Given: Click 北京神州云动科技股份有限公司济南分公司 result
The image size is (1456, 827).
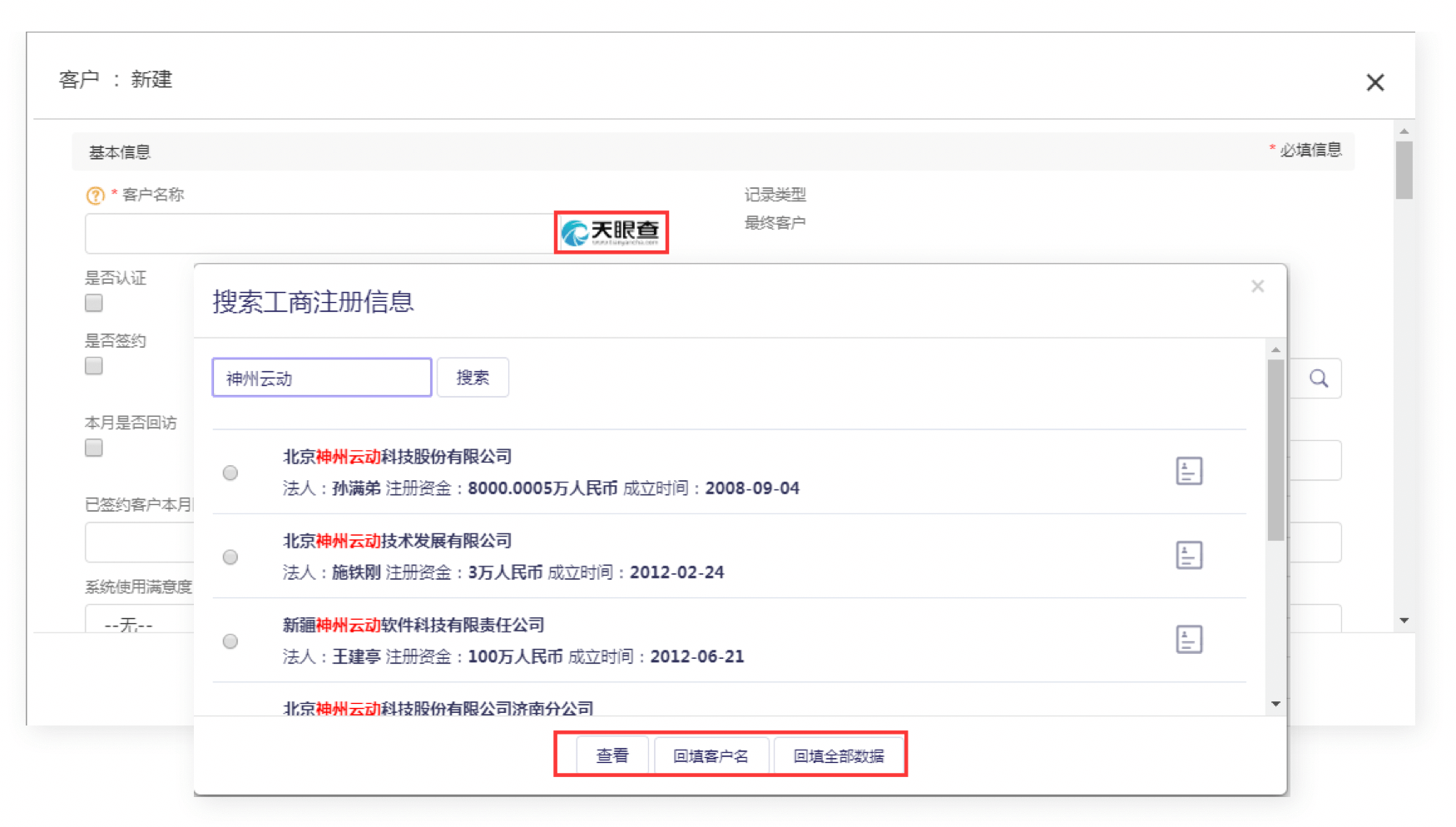Looking at the screenshot, I should [438, 708].
